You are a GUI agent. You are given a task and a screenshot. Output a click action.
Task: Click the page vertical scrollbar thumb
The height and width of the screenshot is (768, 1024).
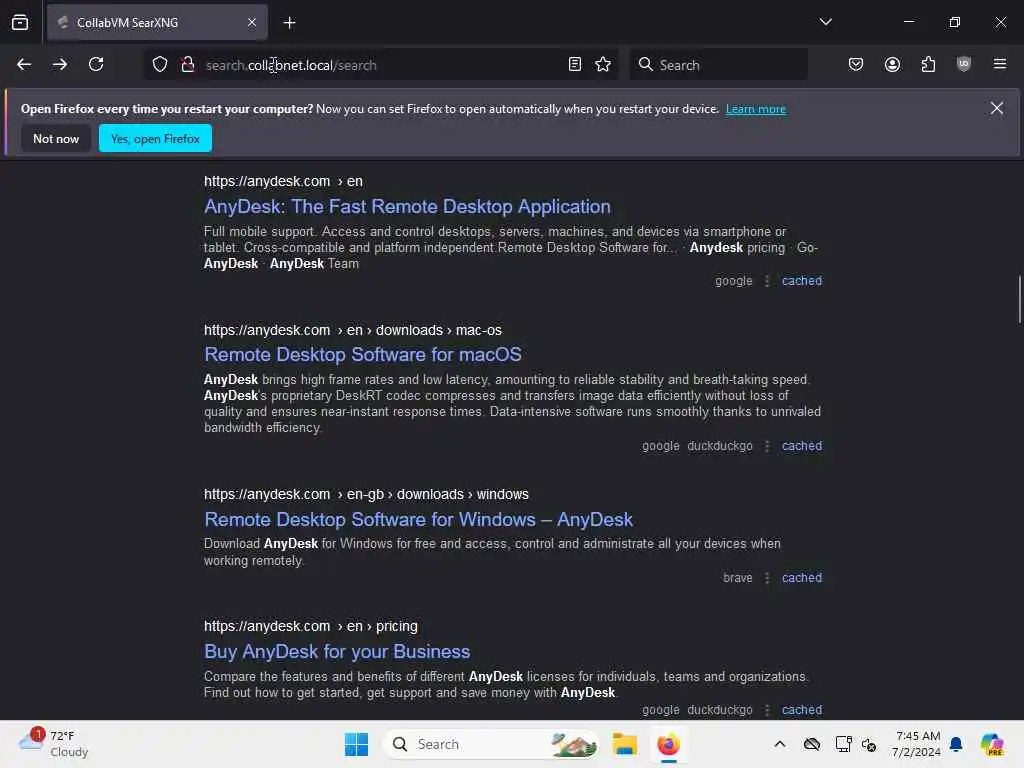[x=1019, y=299]
